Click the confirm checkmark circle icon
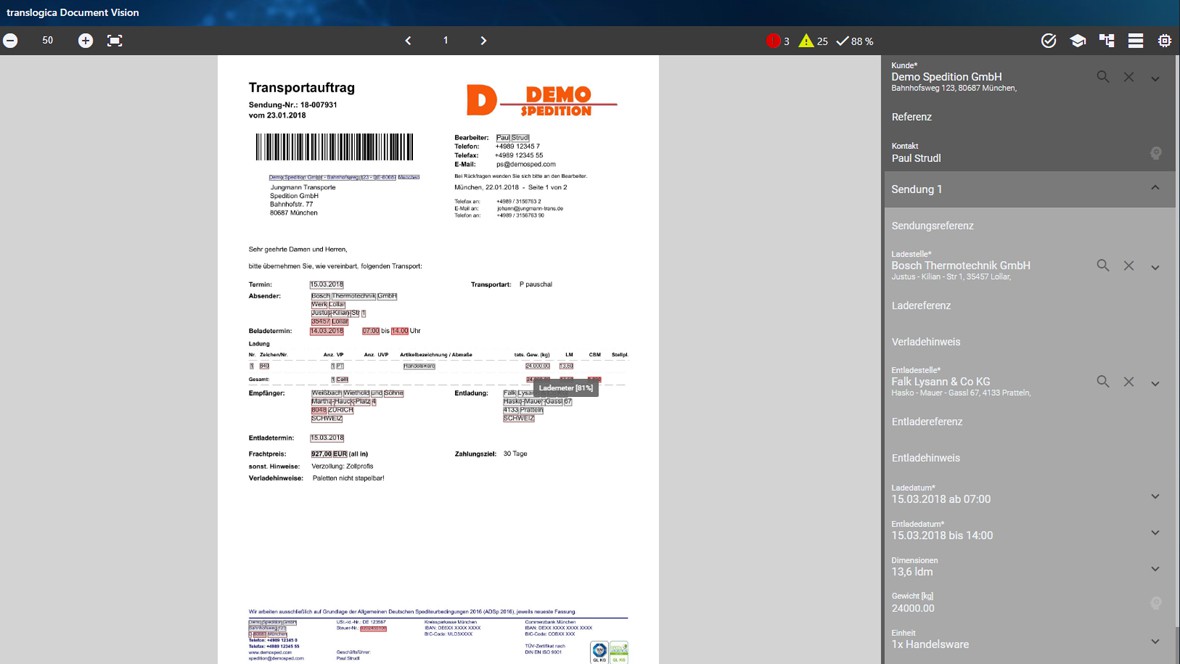This screenshot has width=1180, height=664. click(1048, 41)
